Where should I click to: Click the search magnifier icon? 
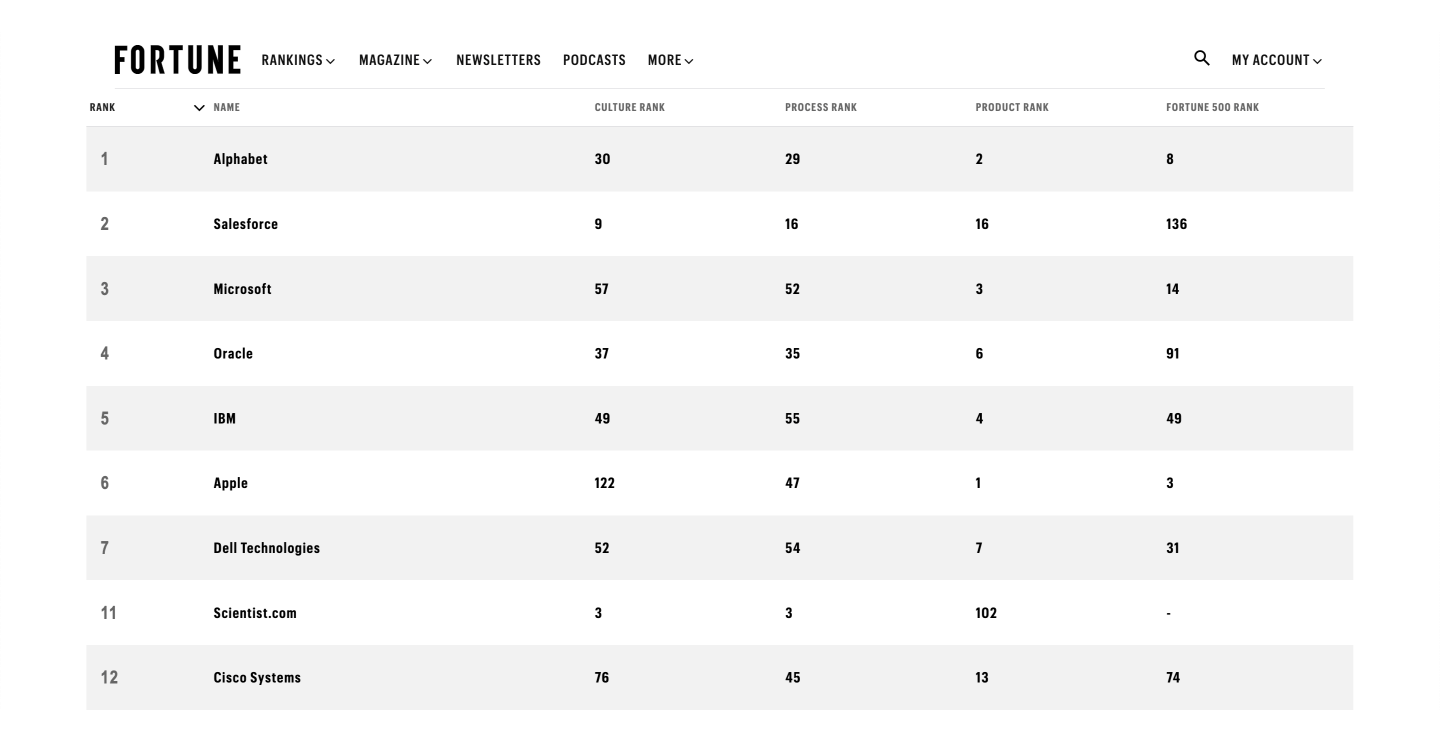point(1202,58)
